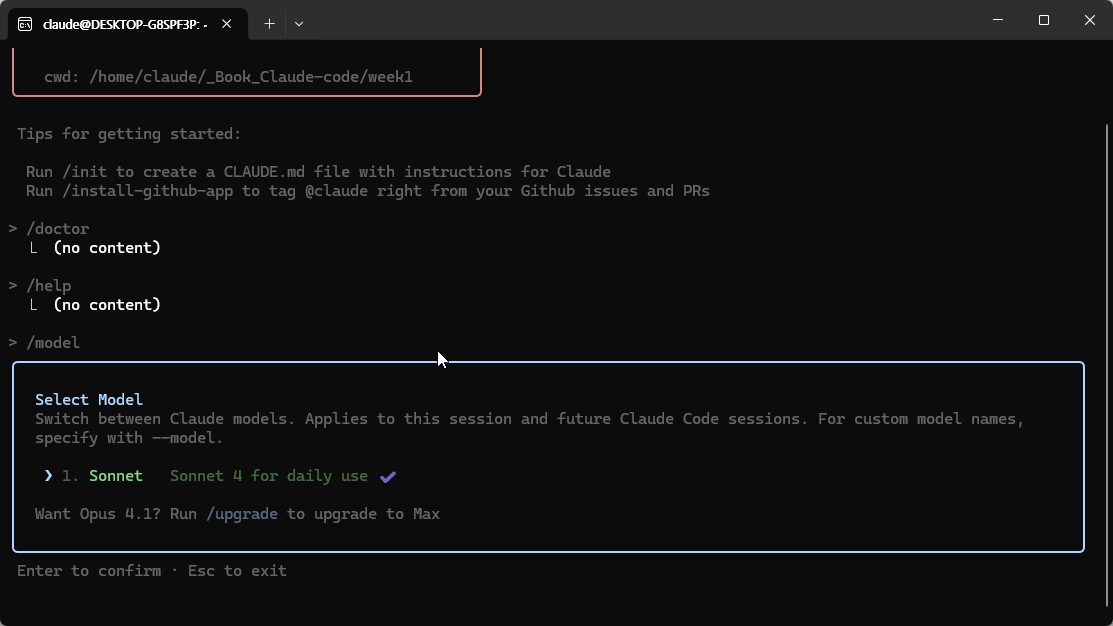Close the claude@DESKTOP-G8SPF3P tab
1113x626 pixels.
pyautogui.click(x=226, y=24)
